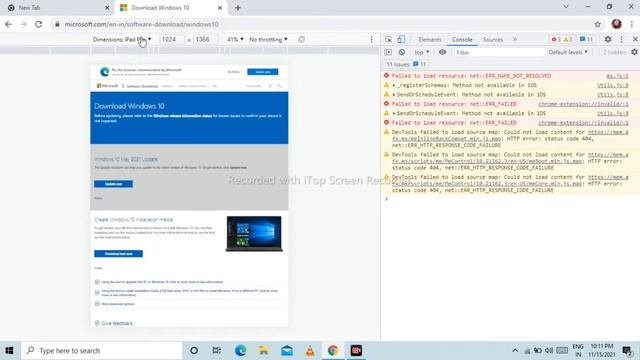Open the tab search chevron

566,7
